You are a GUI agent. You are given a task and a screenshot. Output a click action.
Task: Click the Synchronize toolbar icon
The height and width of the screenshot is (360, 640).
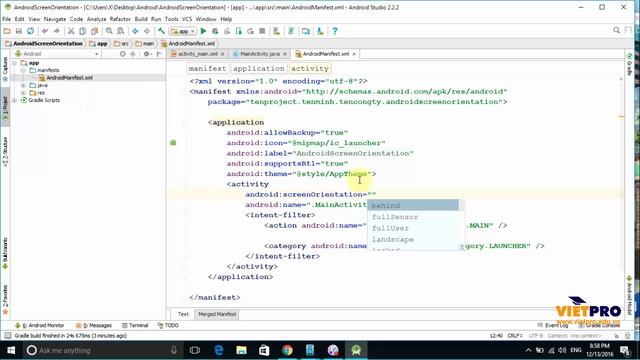(30, 31)
